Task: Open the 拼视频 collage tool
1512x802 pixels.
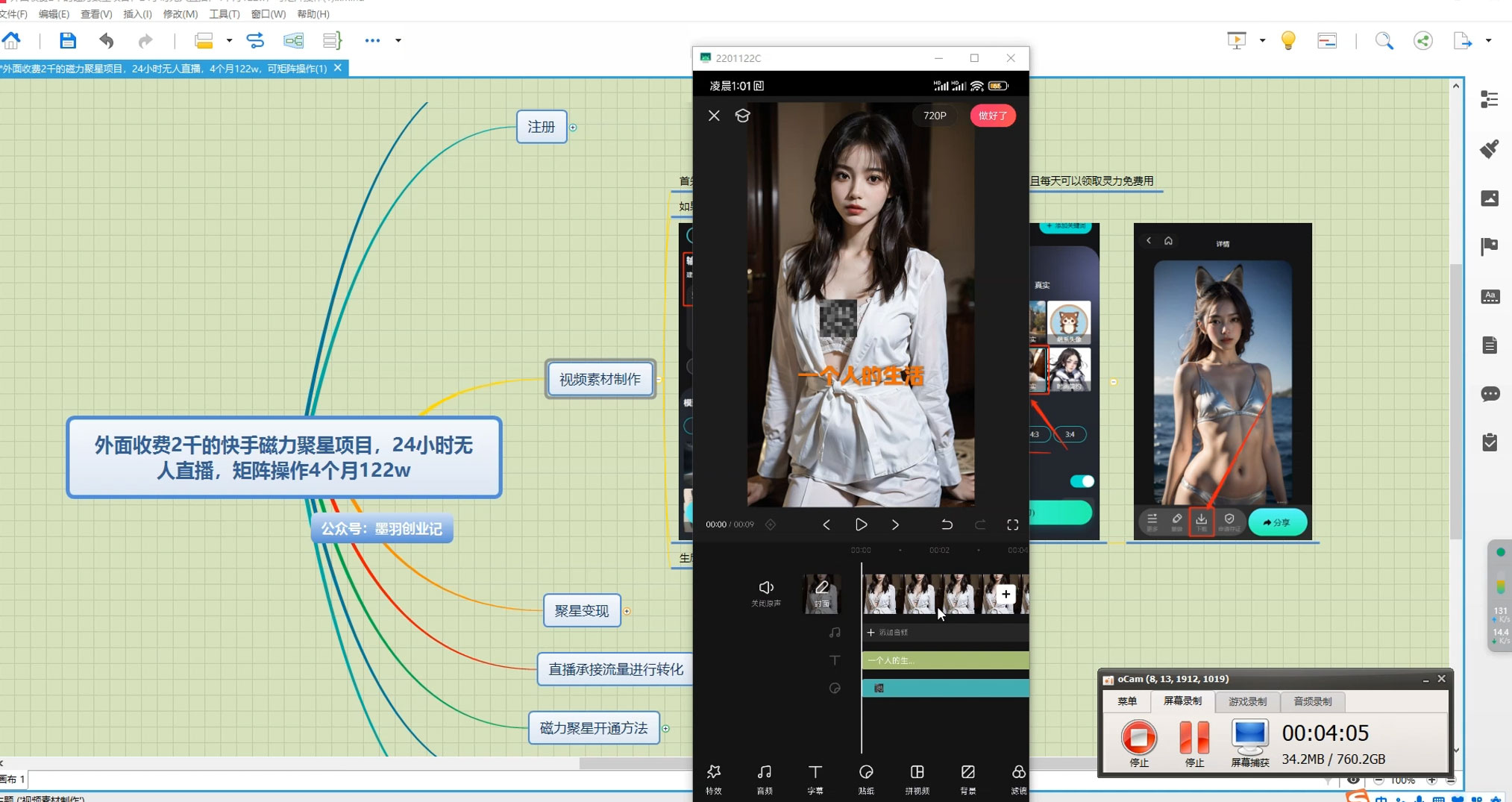Action: point(917,777)
